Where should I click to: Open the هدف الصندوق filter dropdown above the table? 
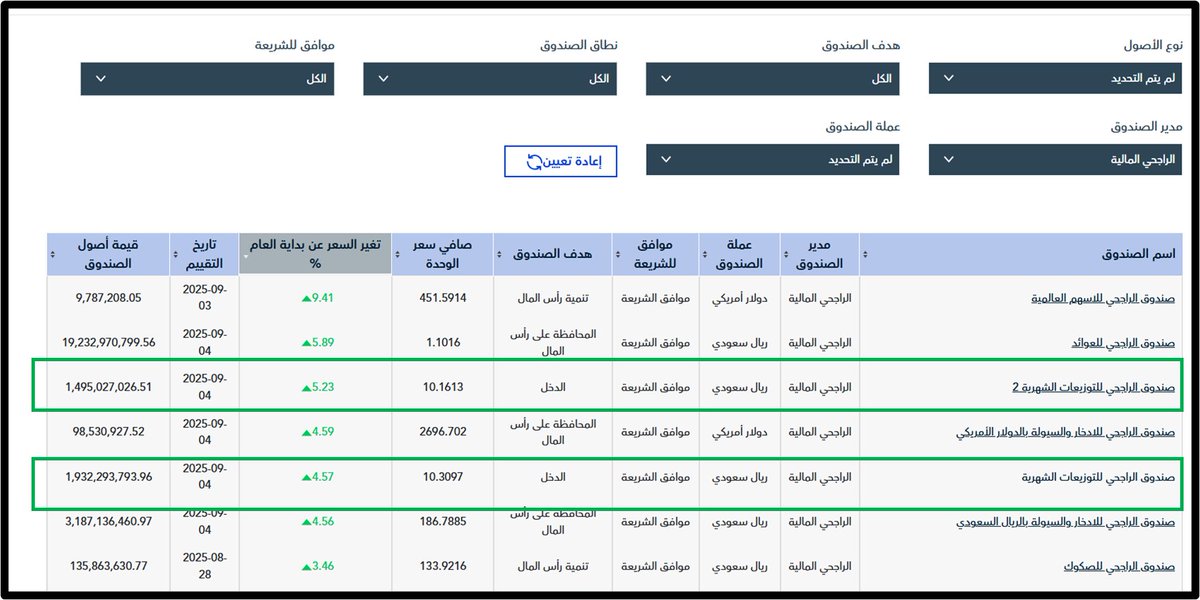point(772,78)
